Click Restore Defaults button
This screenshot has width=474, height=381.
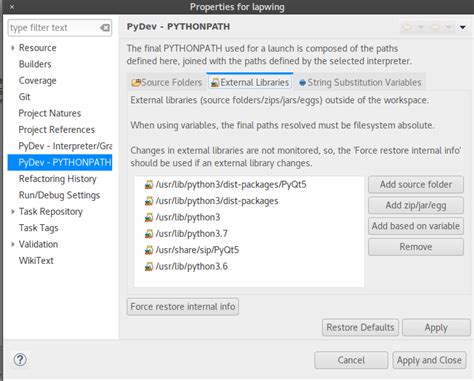(x=360, y=327)
